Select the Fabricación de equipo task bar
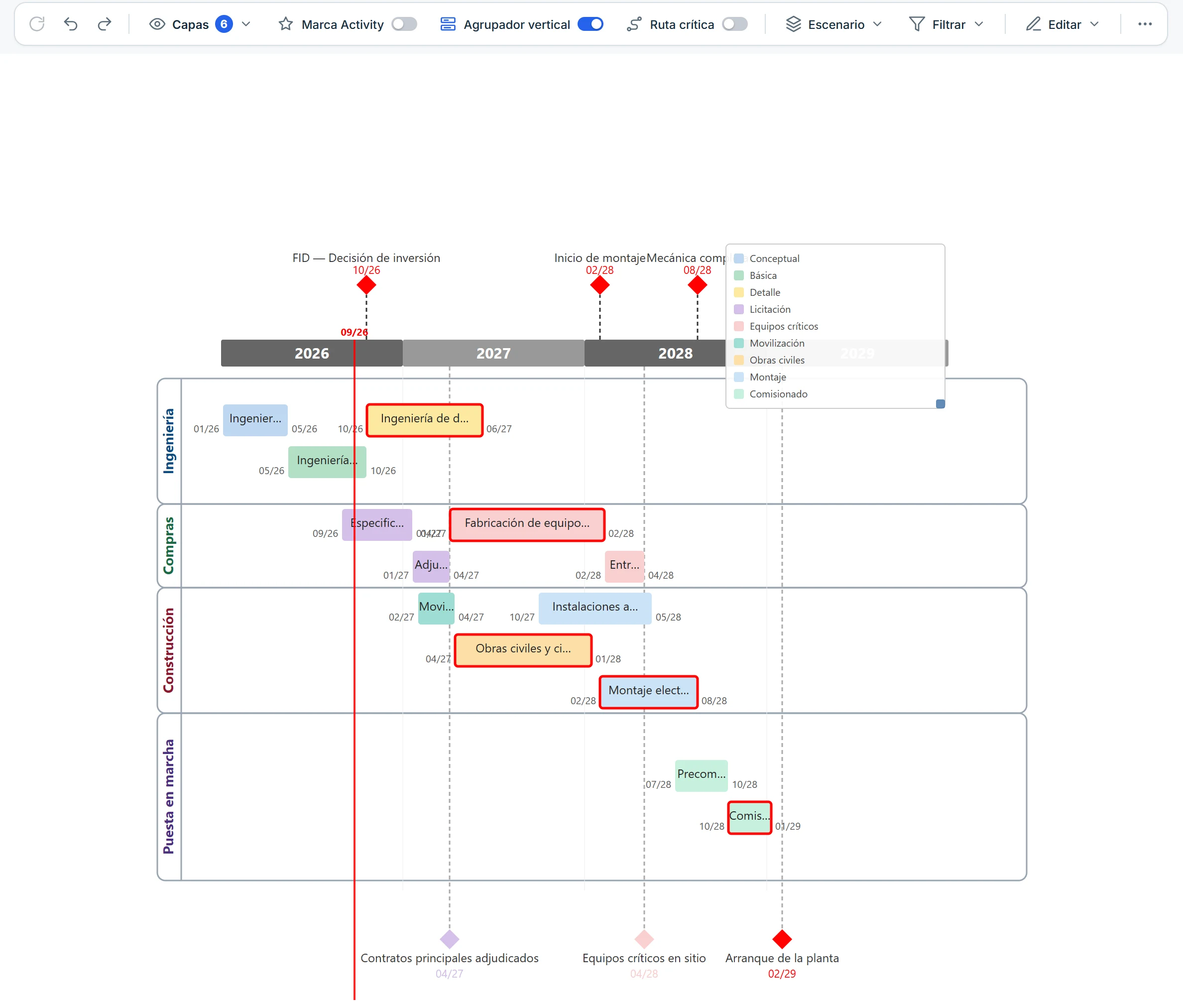1183x1008 pixels. 527,524
